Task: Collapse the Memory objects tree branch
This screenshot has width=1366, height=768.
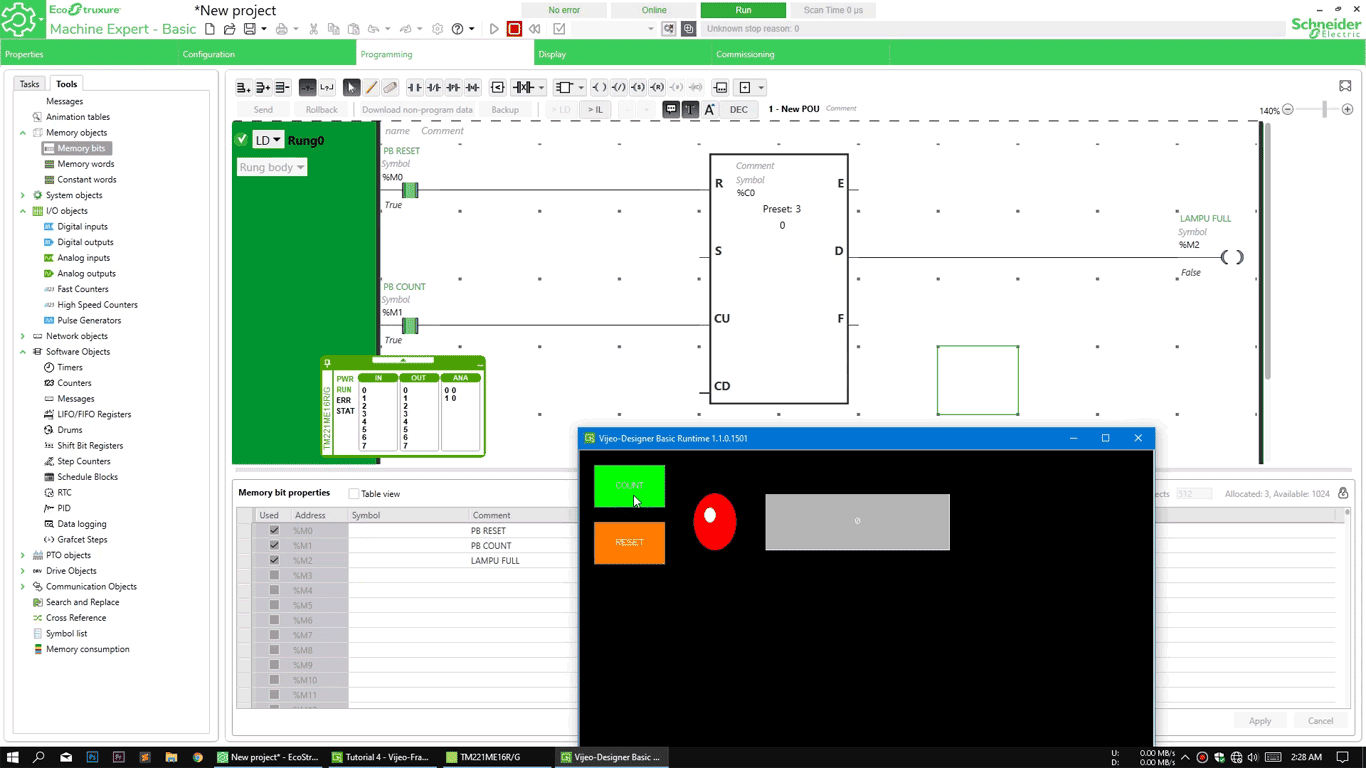Action: 21,132
